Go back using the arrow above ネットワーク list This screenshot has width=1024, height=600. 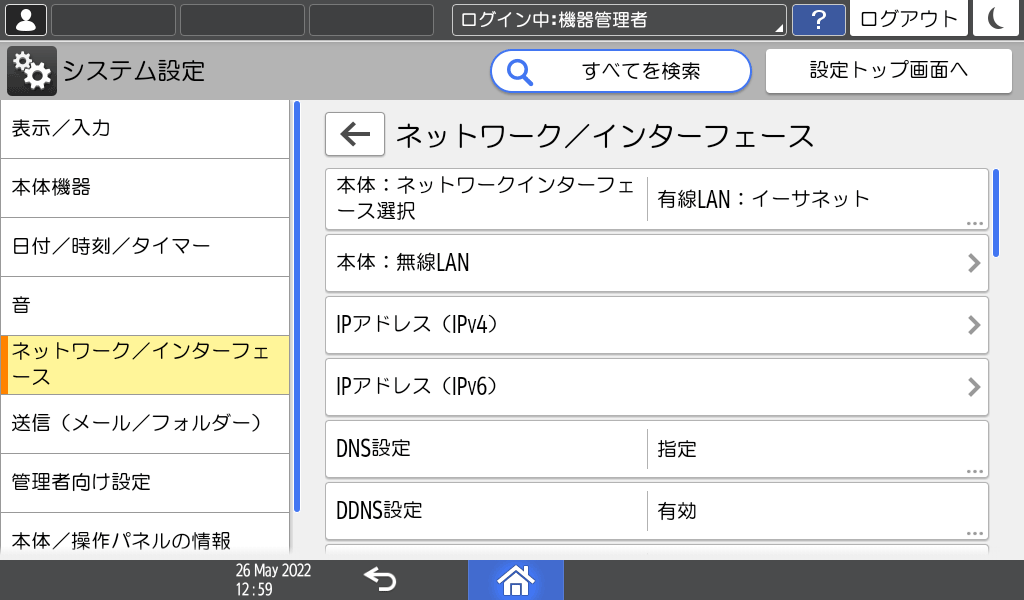[x=354, y=134]
